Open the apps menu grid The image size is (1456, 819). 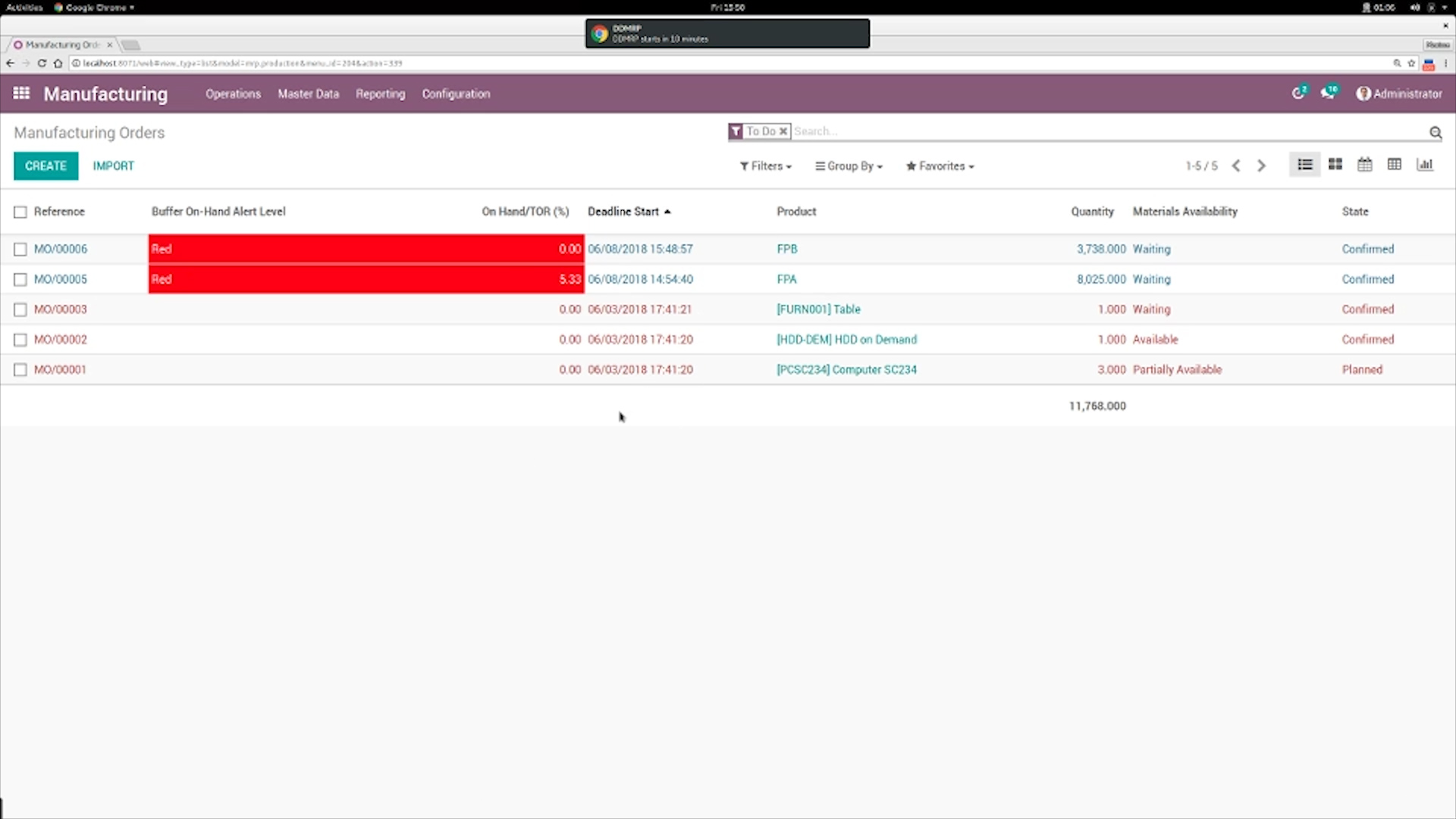click(20, 93)
